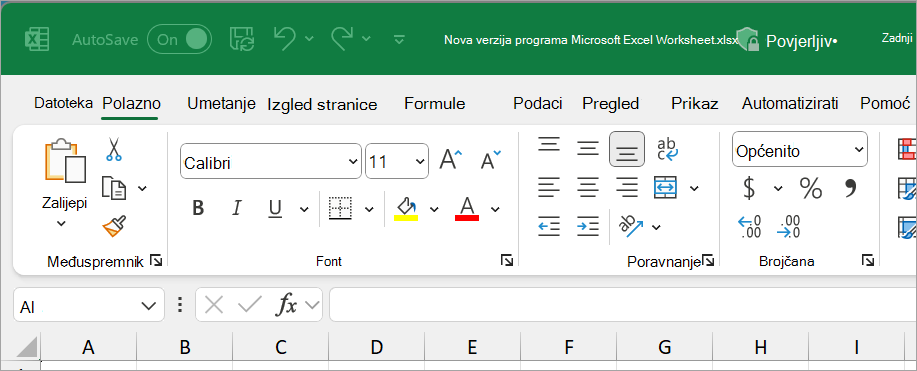Open font color palette arrow
917x371 pixels.
click(x=495, y=209)
